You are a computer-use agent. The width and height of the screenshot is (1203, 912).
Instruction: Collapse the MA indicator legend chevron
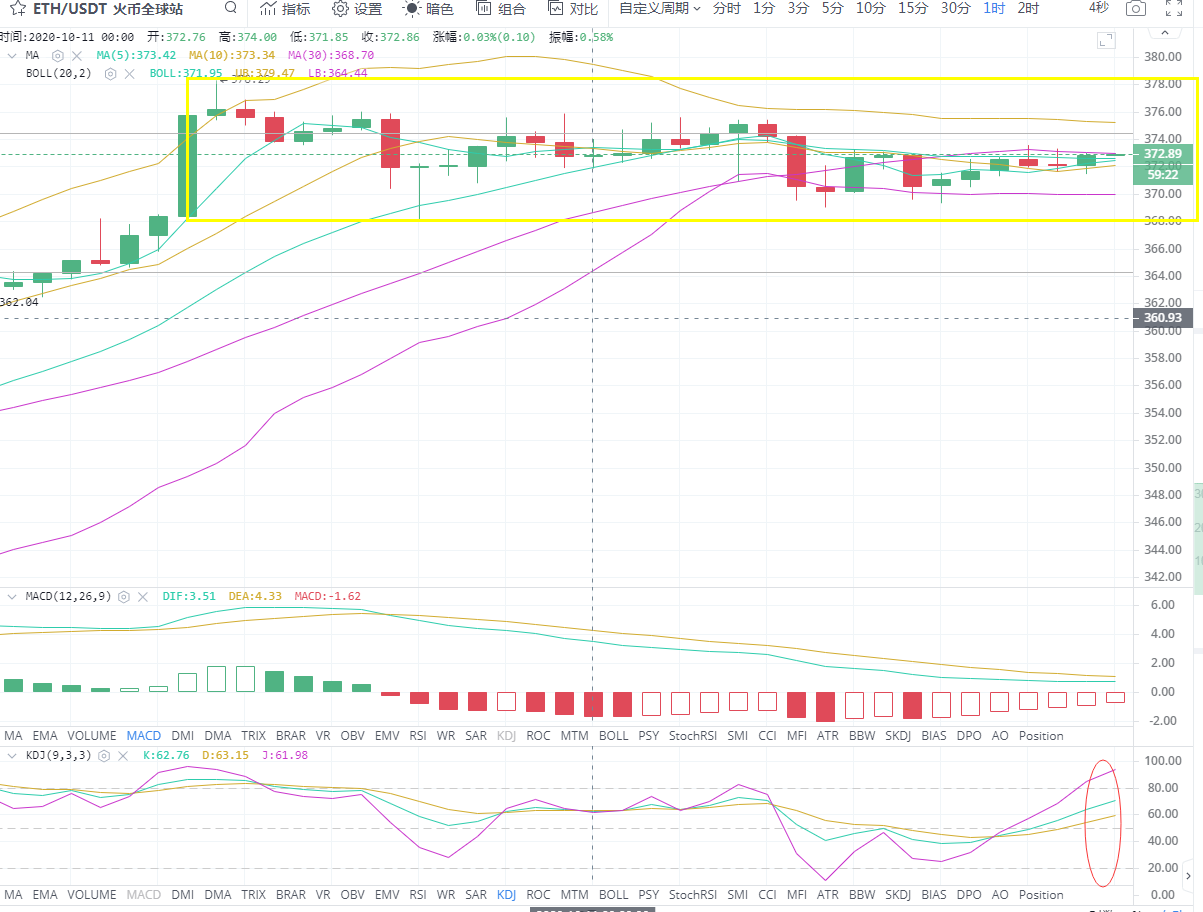12,55
